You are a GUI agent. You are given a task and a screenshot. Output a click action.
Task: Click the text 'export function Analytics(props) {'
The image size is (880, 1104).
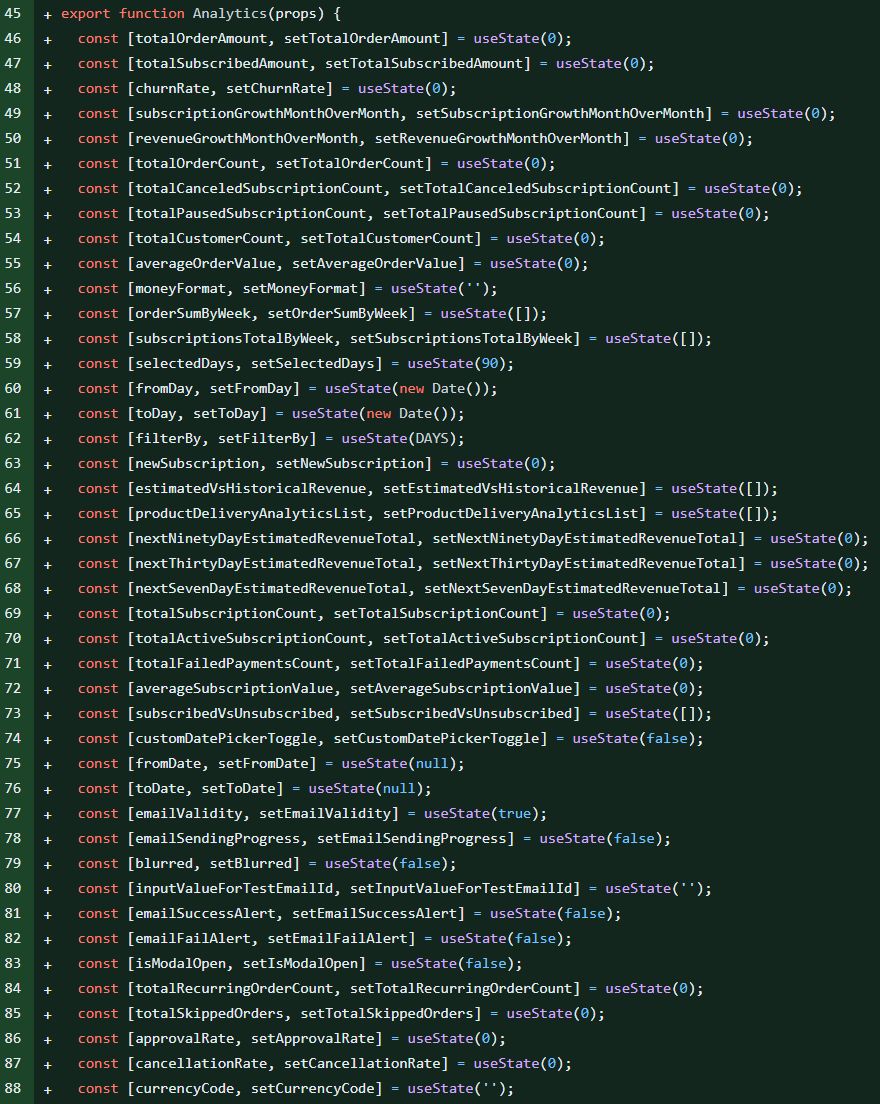click(201, 13)
